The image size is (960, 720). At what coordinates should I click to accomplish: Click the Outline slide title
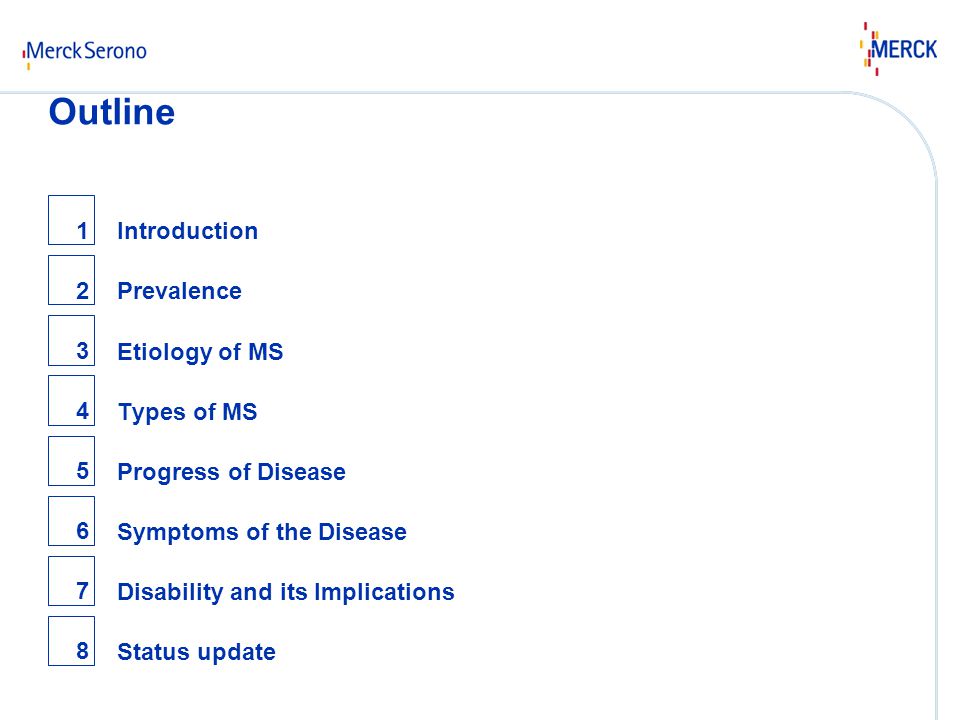[x=112, y=112]
